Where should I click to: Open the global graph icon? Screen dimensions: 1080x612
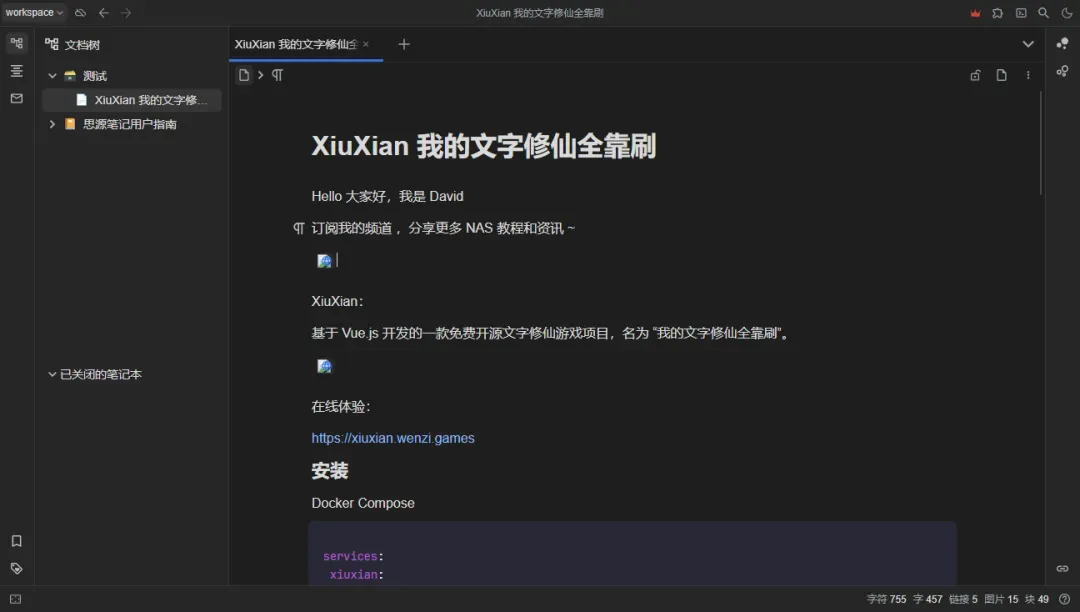pos(1063,71)
